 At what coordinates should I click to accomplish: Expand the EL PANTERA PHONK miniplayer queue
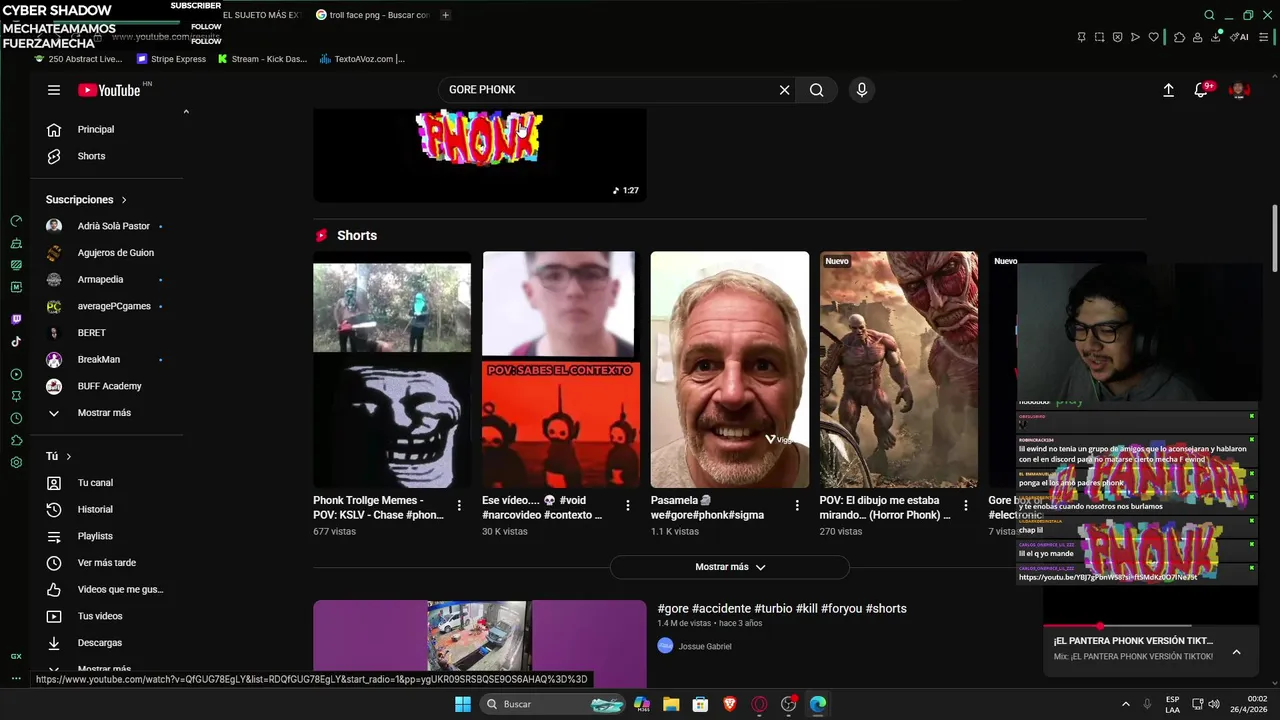click(1236, 652)
